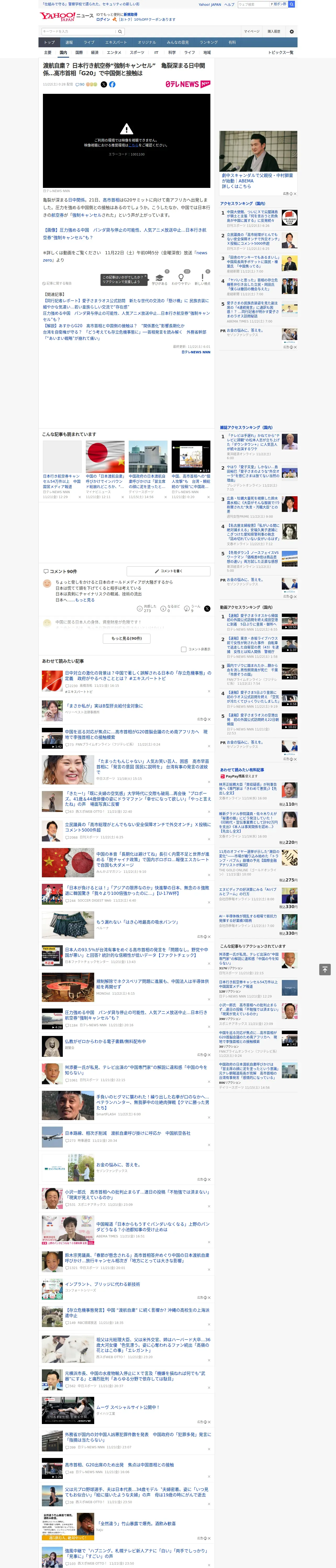This screenshot has width=336, height=1568.
Task: Expand first comment via もっと見る link
Action: click(x=85, y=600)
